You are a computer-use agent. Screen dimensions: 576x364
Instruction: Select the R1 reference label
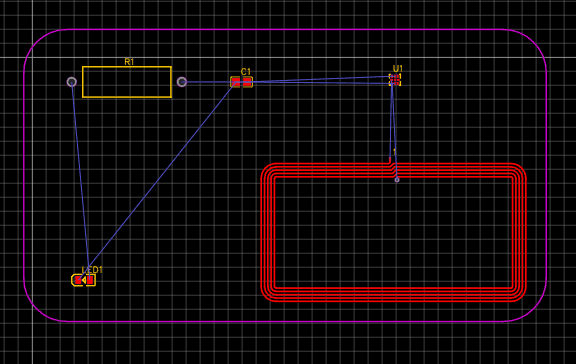click(x=129, y=62)
